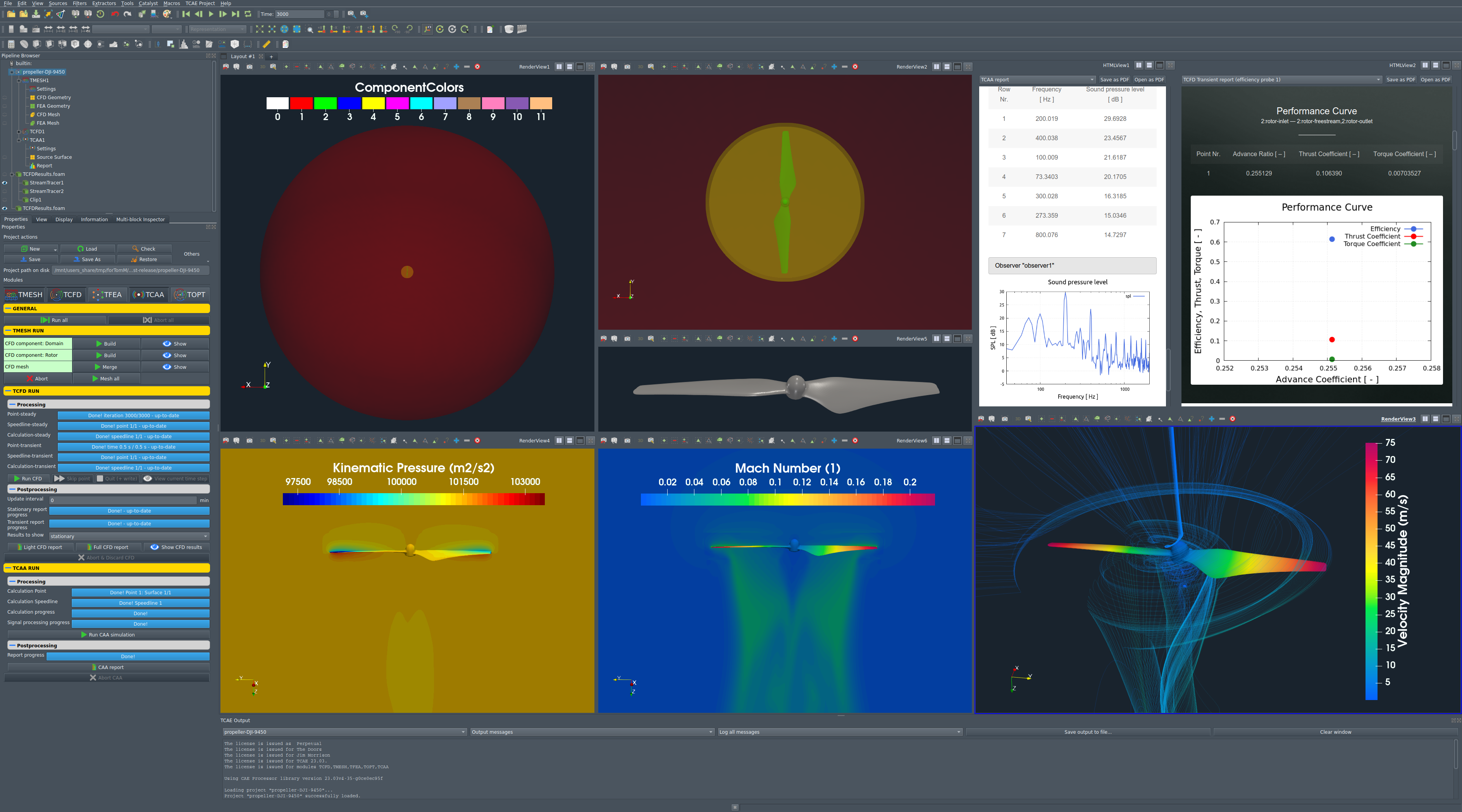This screenshot has height=812, width=1462.
Task: Click the yellow Ruler tool icon
Action: (x=266, y=44)
